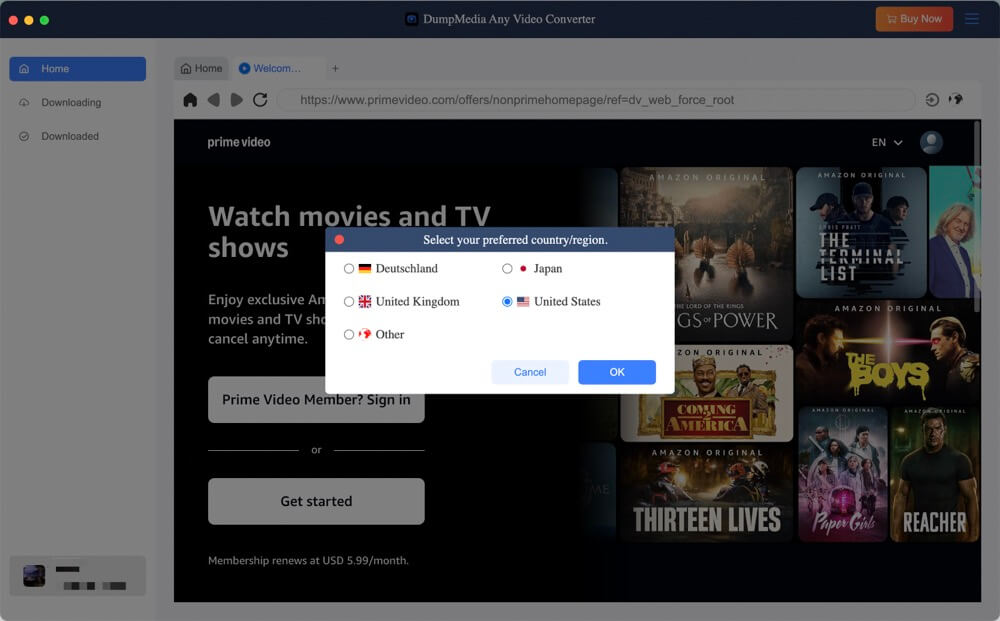
Task: Open the hamburger menu in title bar
Action: tap(972, 19)
